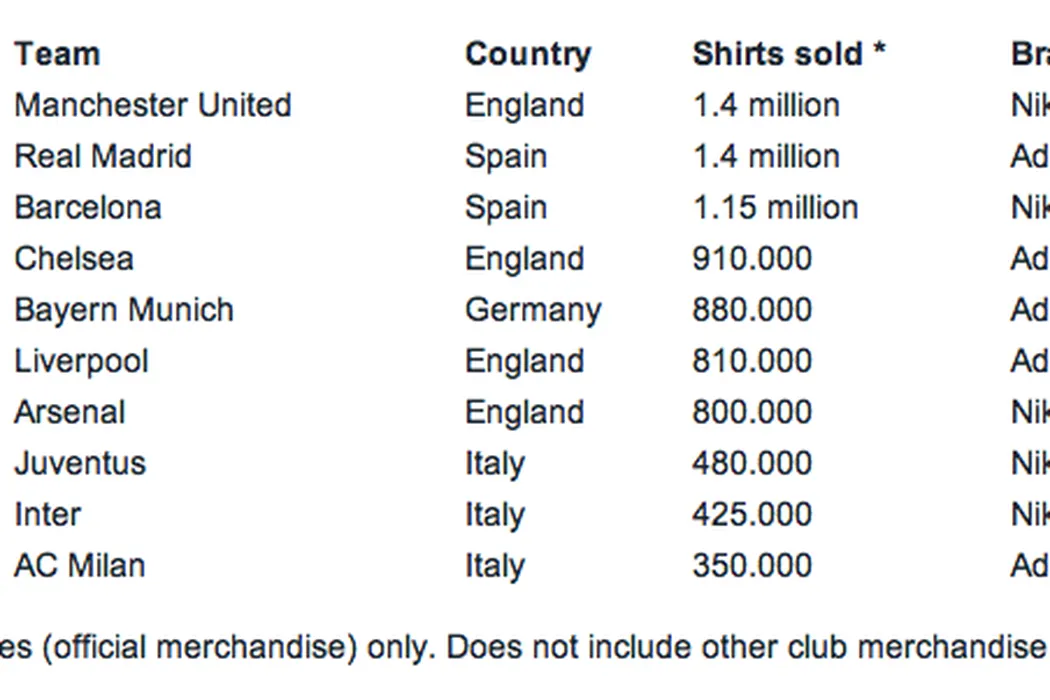The image size is (1050, 700).
Task: Click the 880.000 shirts sold figure
Action: click(x=752, y=310)
